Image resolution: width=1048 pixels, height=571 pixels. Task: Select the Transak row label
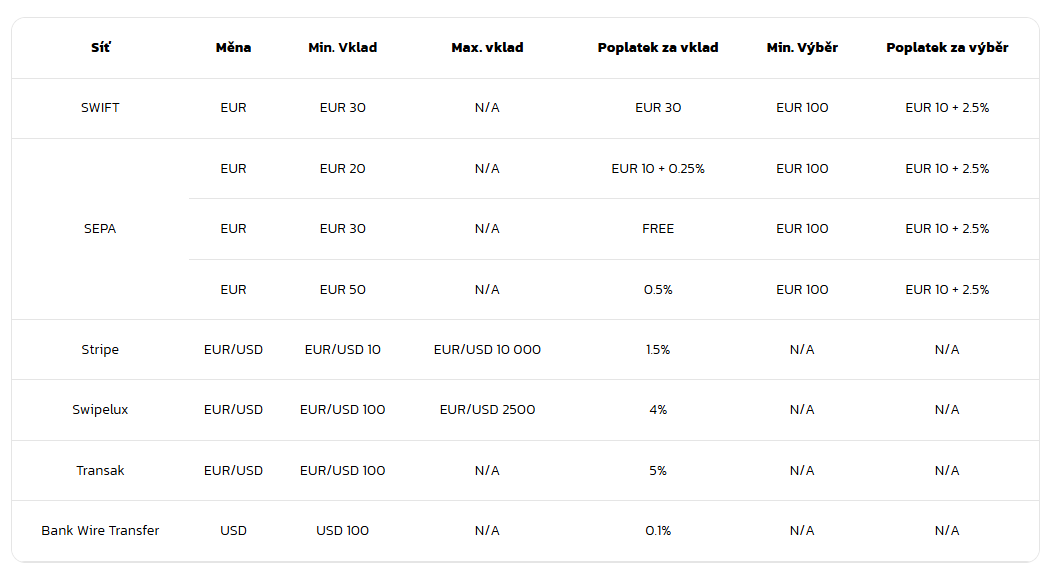coord(100,470)
